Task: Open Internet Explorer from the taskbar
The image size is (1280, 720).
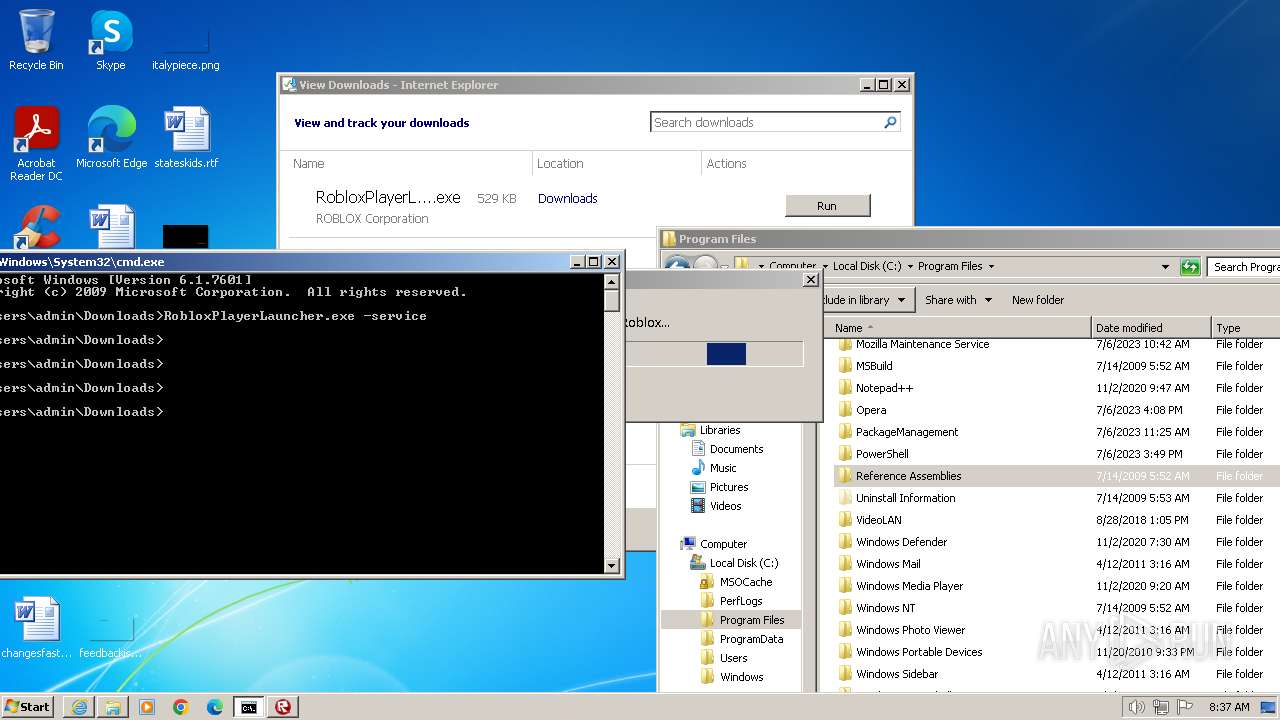Action: coord(79,707)
